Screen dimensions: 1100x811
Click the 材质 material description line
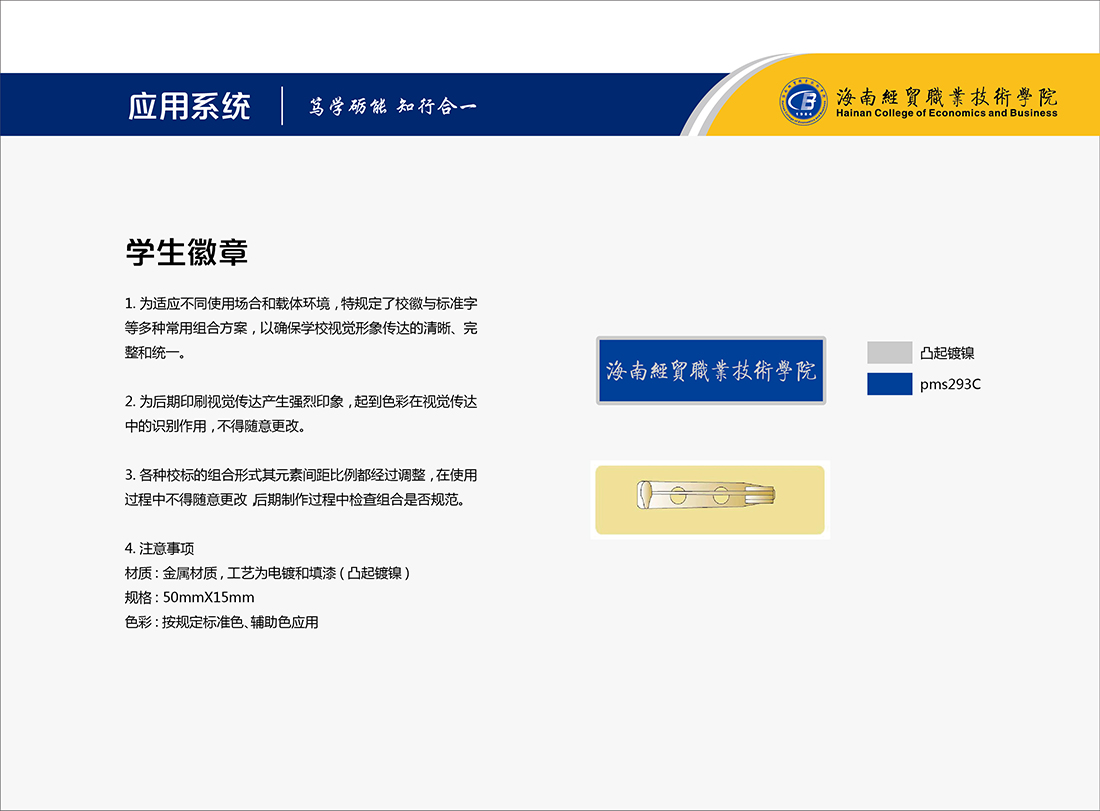point(267,573)
